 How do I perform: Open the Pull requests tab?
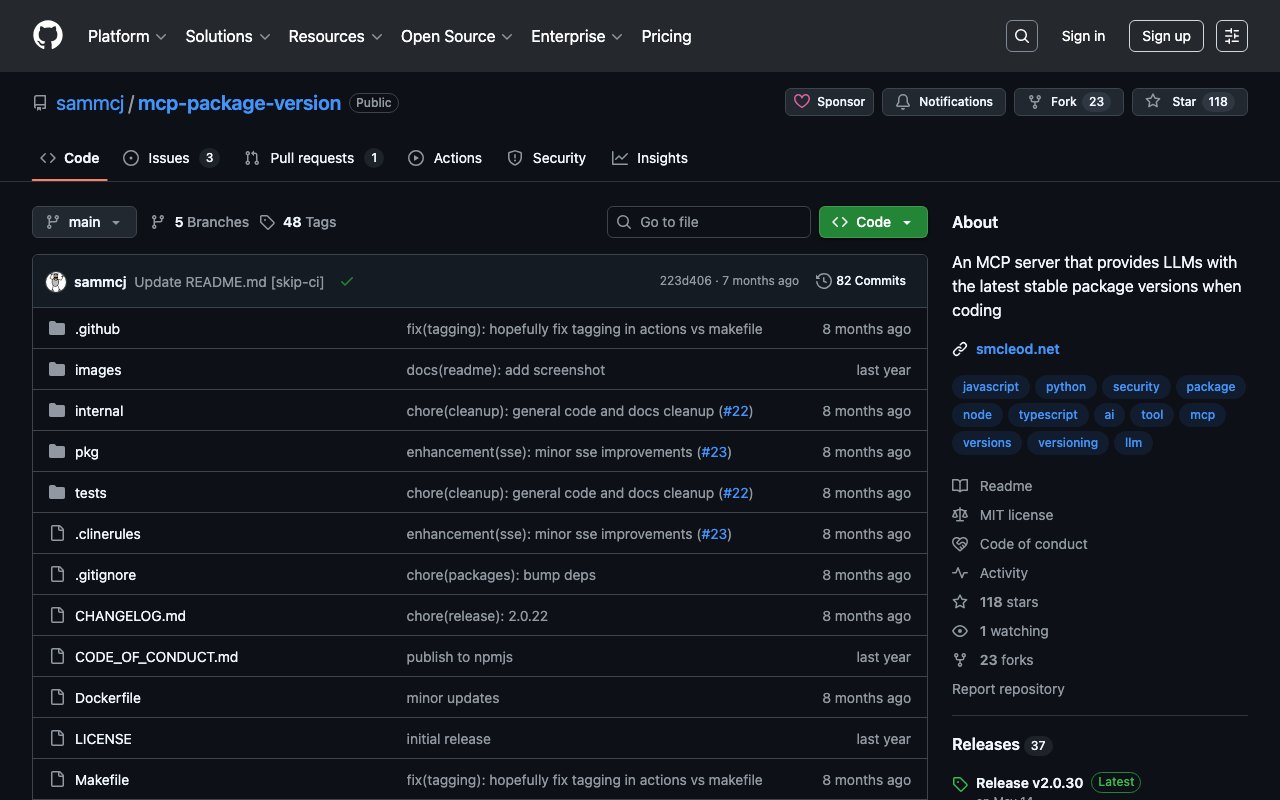[x=312, y=158]
